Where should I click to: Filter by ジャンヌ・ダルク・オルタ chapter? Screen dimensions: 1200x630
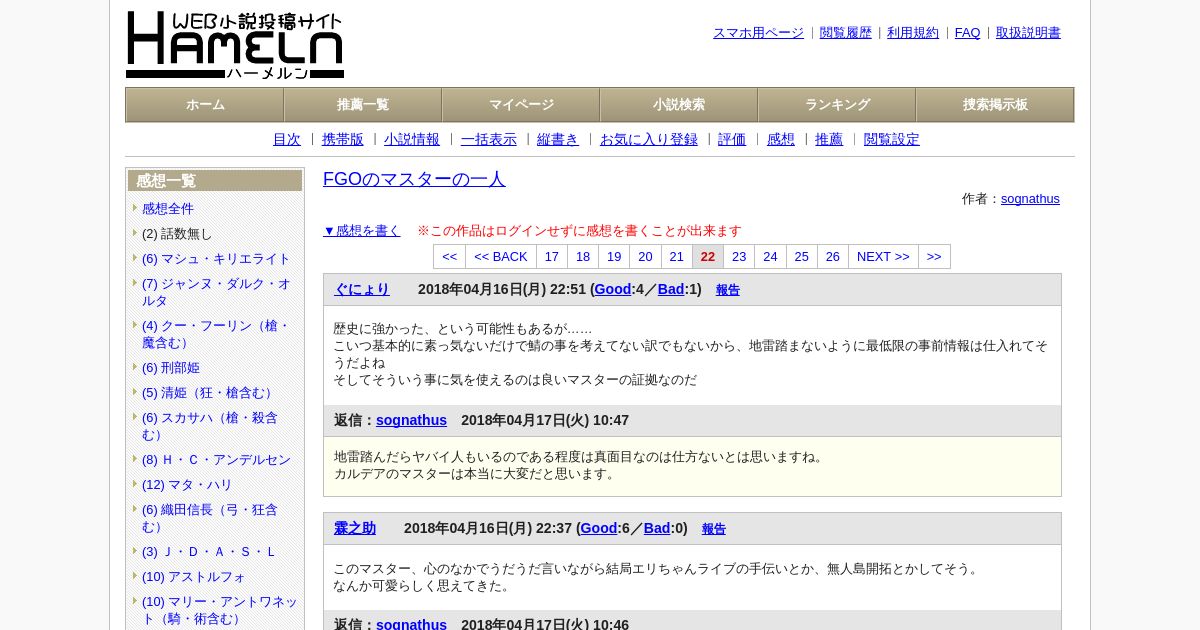[x=216, y=292]
